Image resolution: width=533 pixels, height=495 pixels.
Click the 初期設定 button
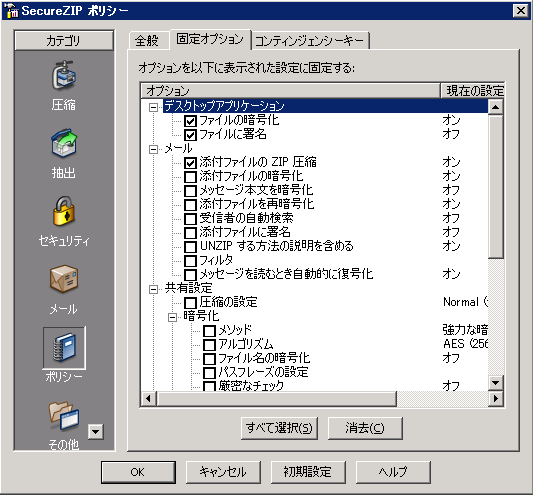(308, 472)
